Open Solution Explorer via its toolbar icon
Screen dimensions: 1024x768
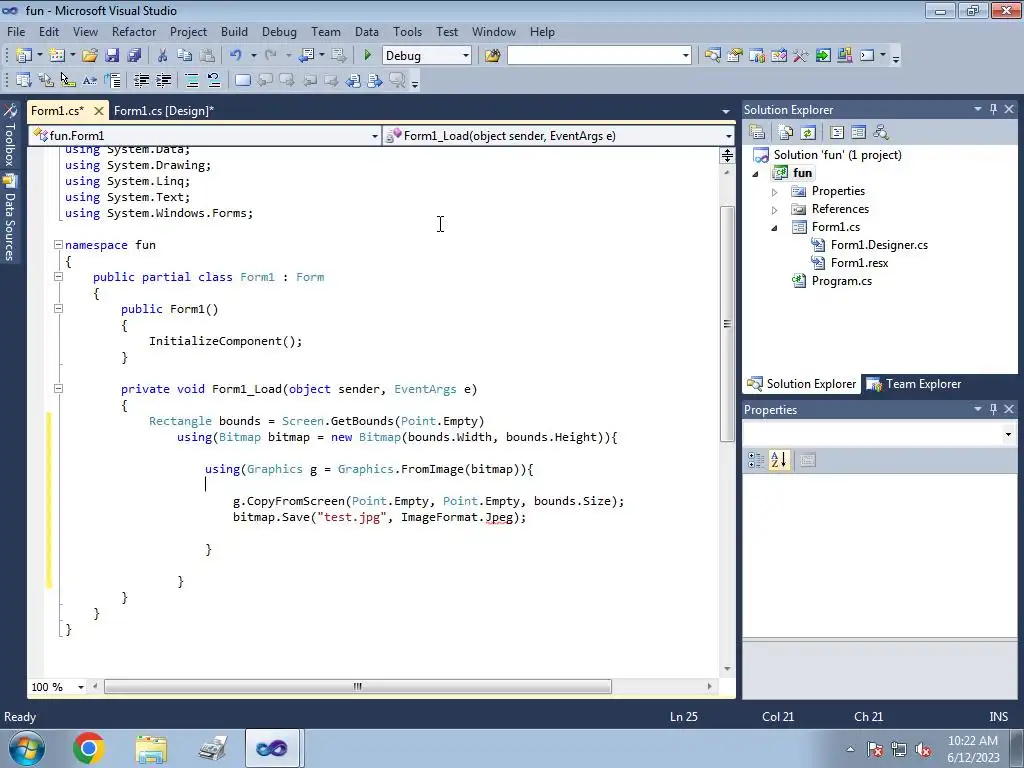click(x=712, y=56)
